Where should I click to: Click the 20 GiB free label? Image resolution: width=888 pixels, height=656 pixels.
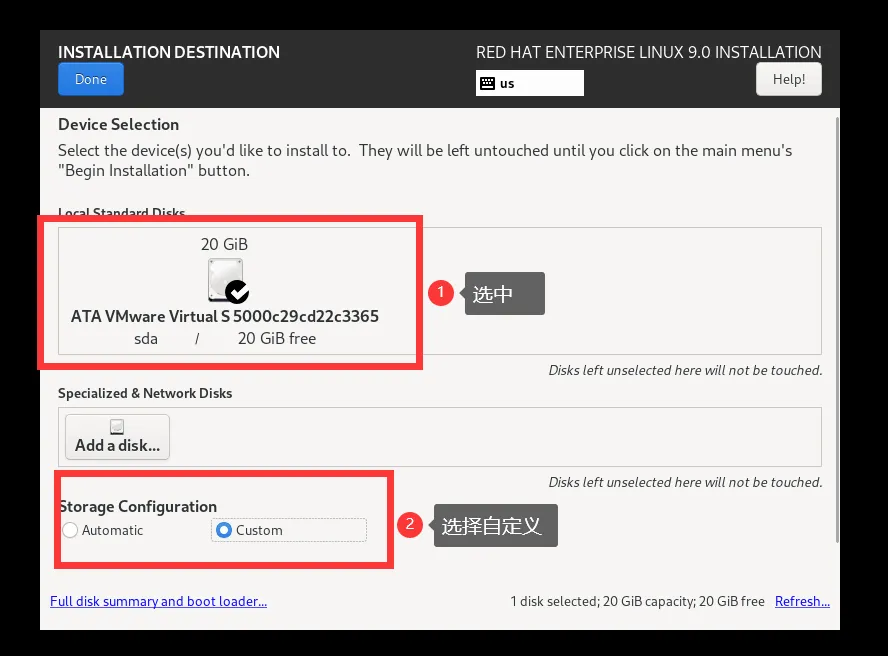(x=277, y=339)
